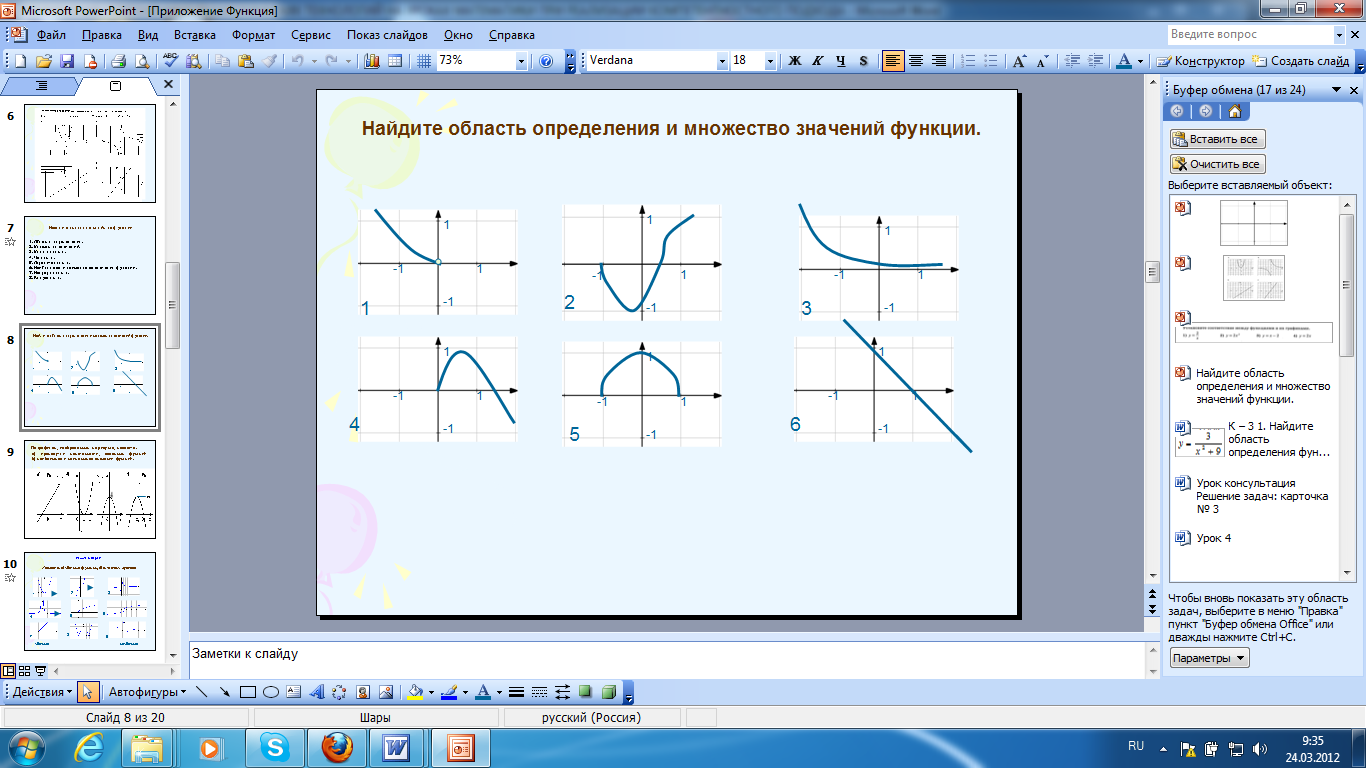Open the Формат menu

[254, 35]
